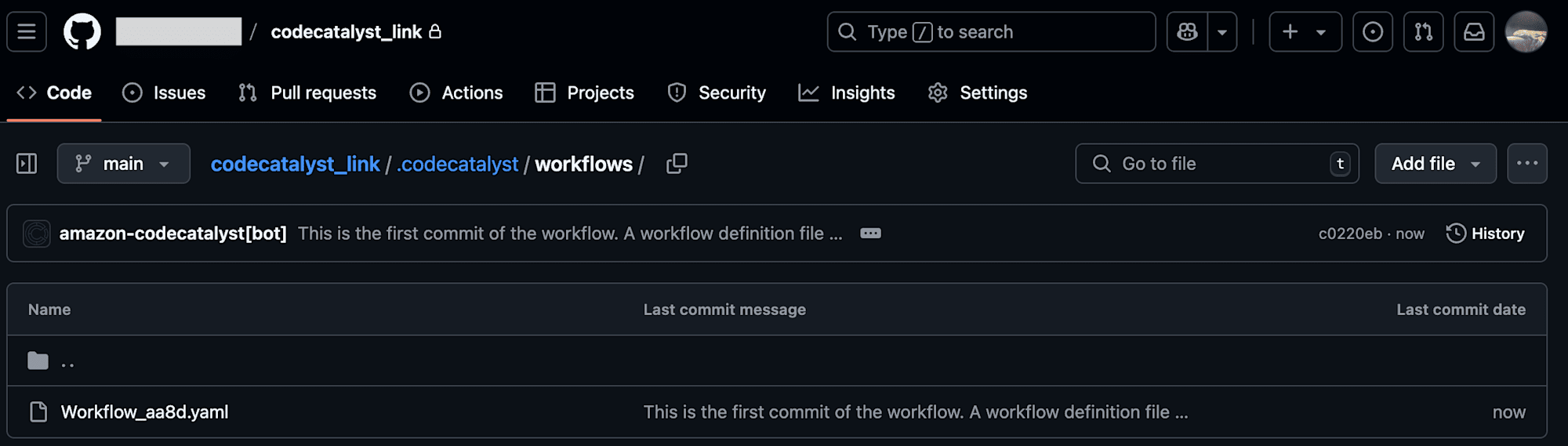
Task: Go up to parent directory row
Action: click(777, 361)
